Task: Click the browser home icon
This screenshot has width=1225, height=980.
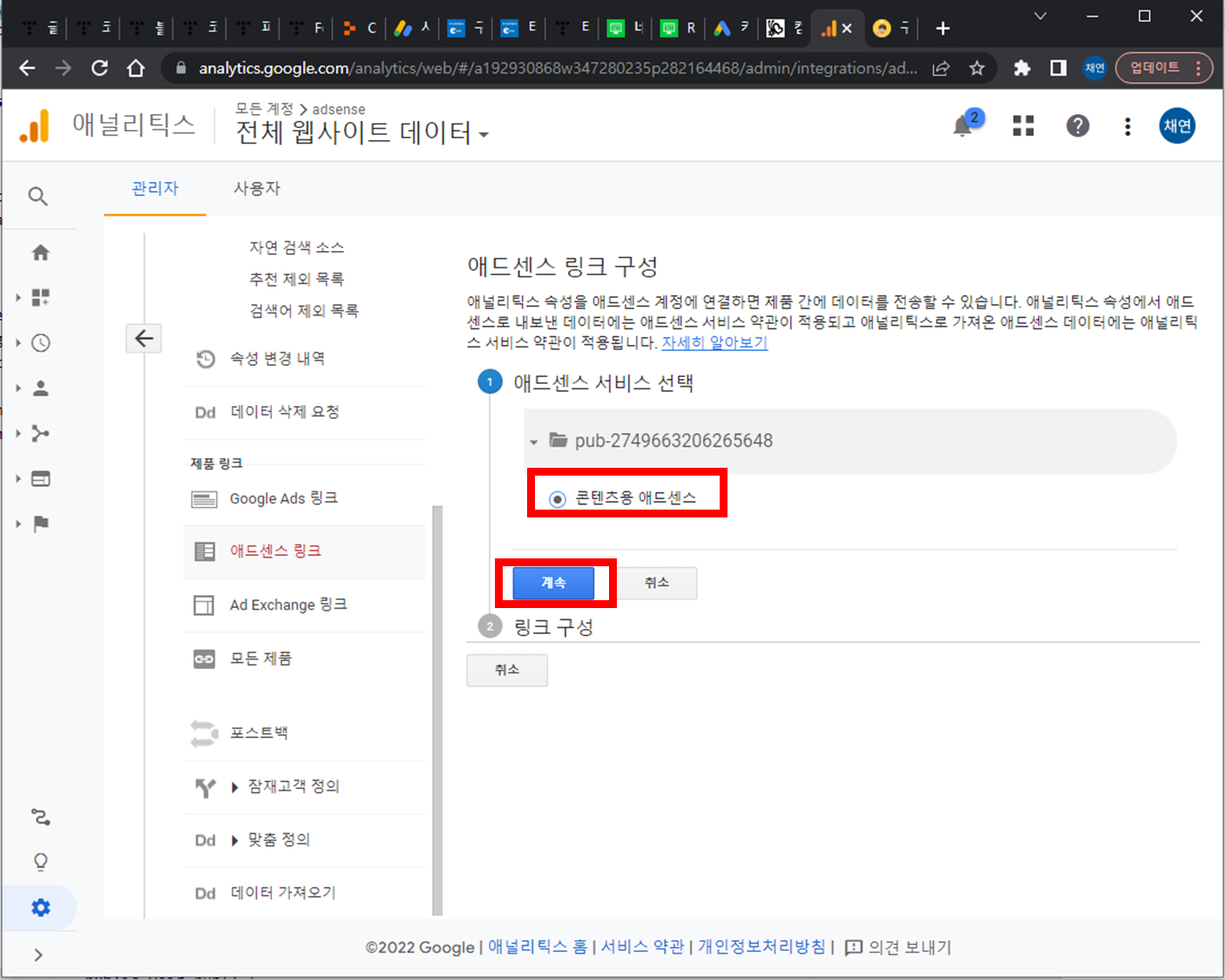Action: pyautogui.click(x=136, y=68)
